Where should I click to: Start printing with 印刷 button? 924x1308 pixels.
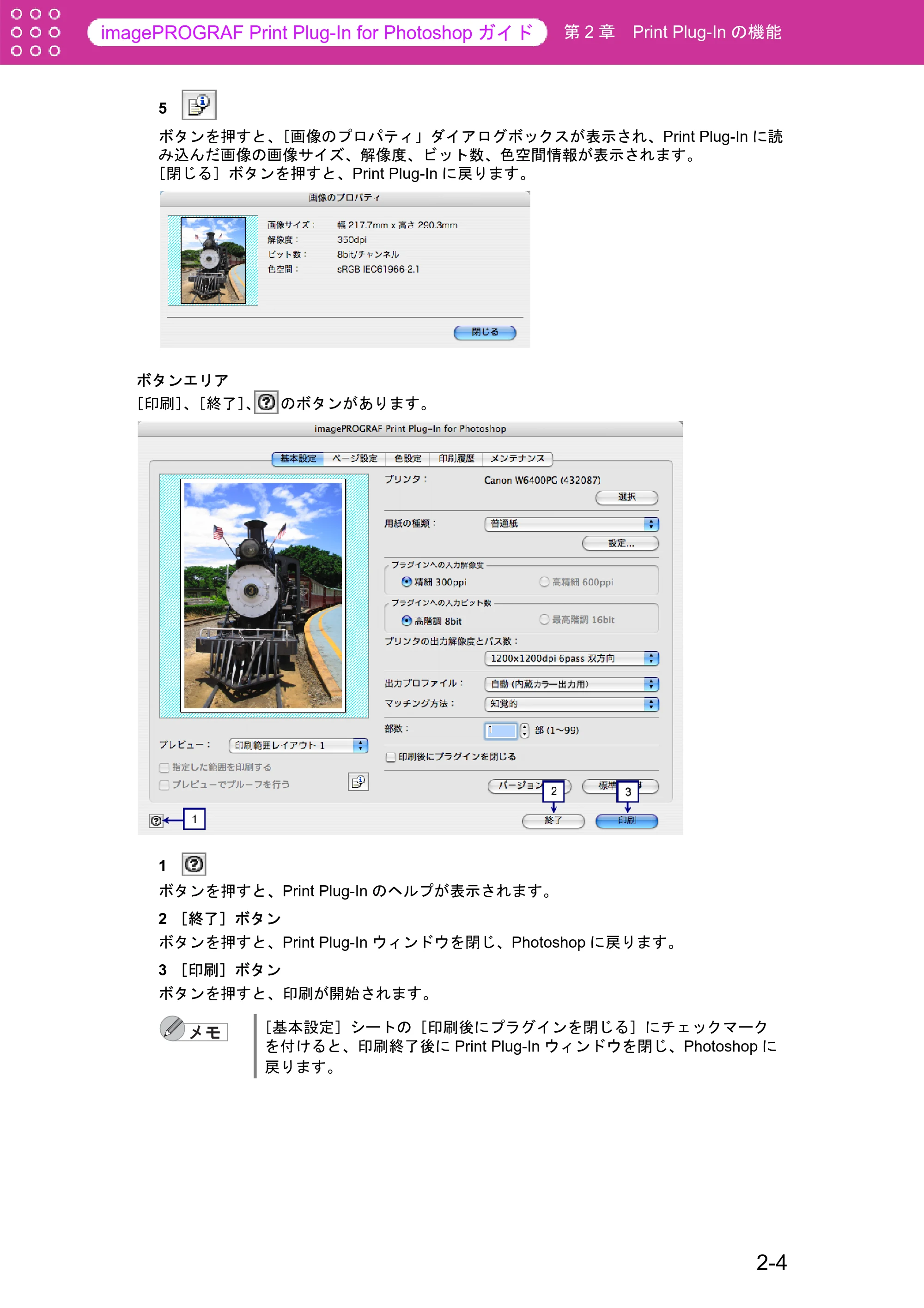pyautogui.click(x=626, y=821)
